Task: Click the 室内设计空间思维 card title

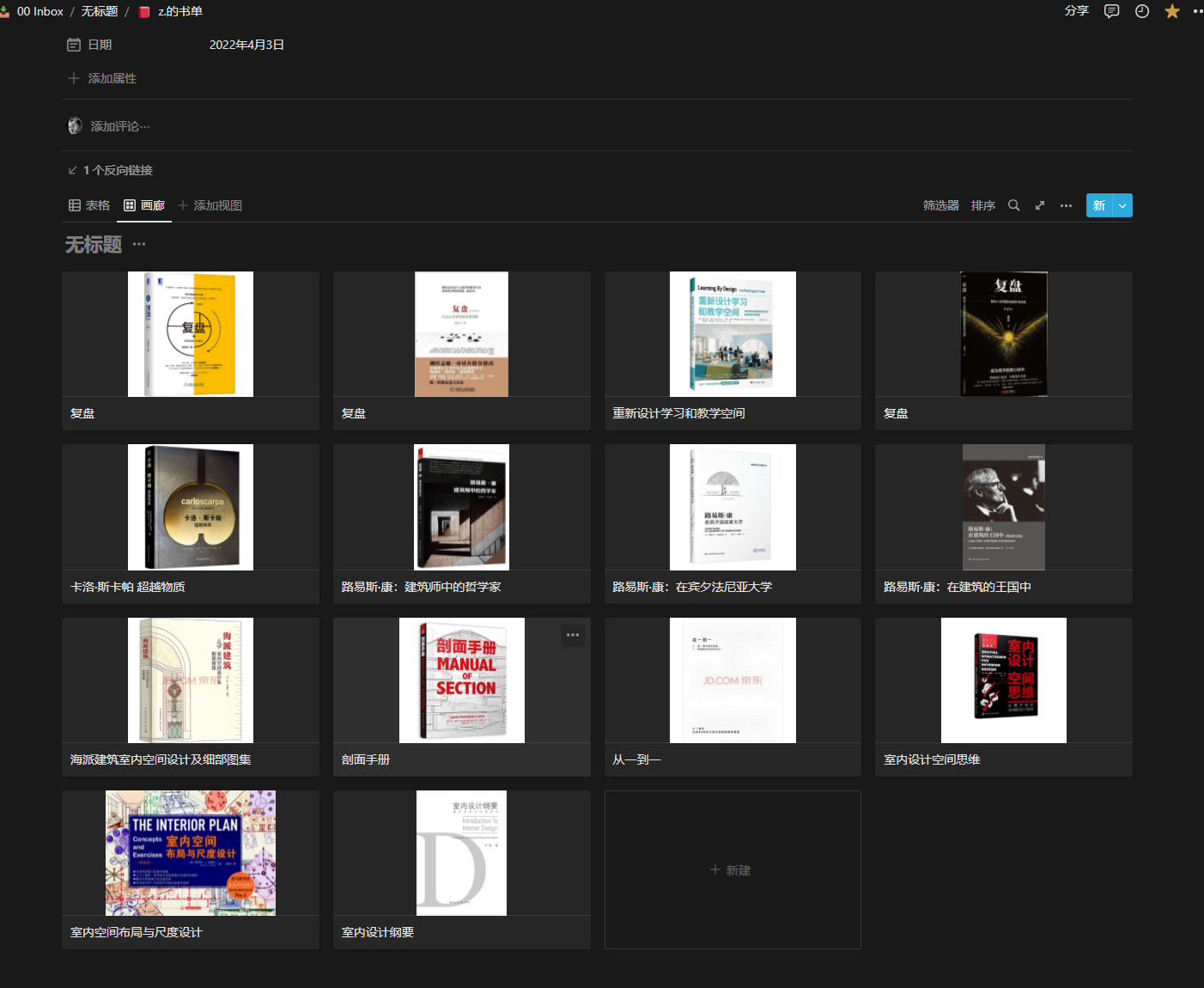Action: coord(932,759)
